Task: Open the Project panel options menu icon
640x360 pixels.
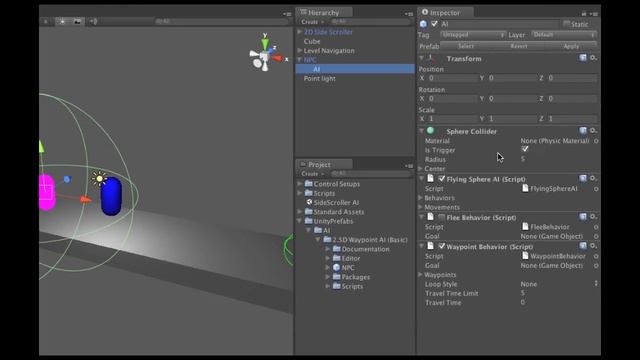Action: [x=409, y=166]
